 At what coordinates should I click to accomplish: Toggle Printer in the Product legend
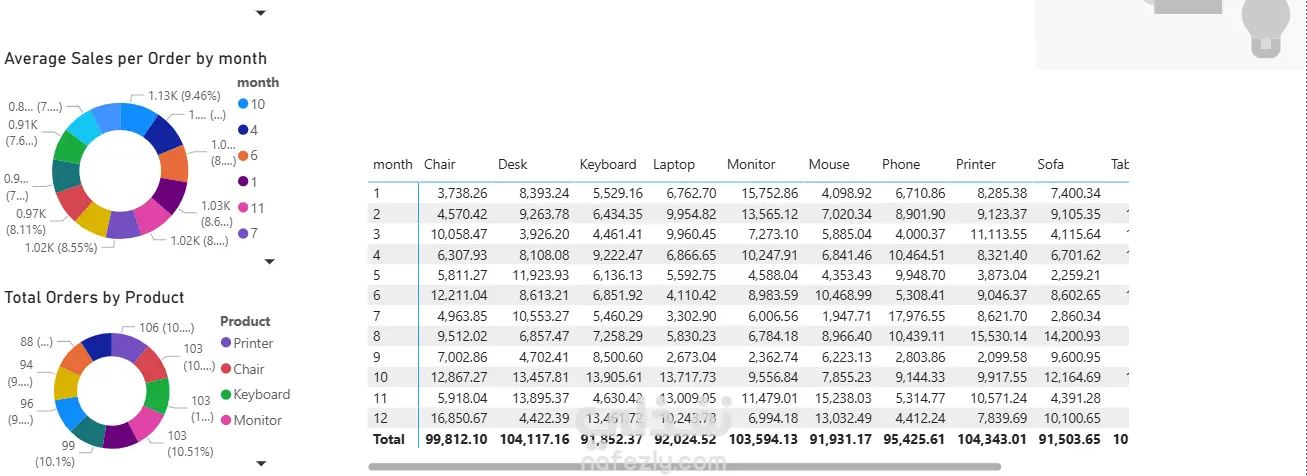[253, 343]
